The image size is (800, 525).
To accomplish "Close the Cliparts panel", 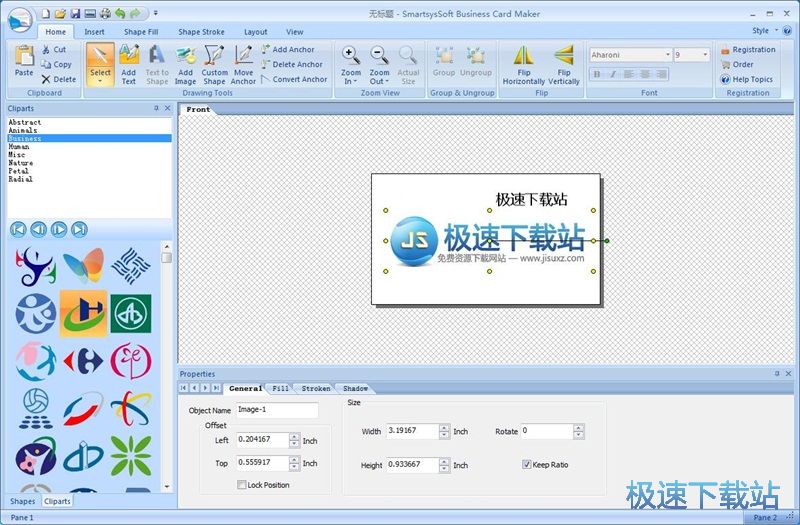I will tap(167, 108).
